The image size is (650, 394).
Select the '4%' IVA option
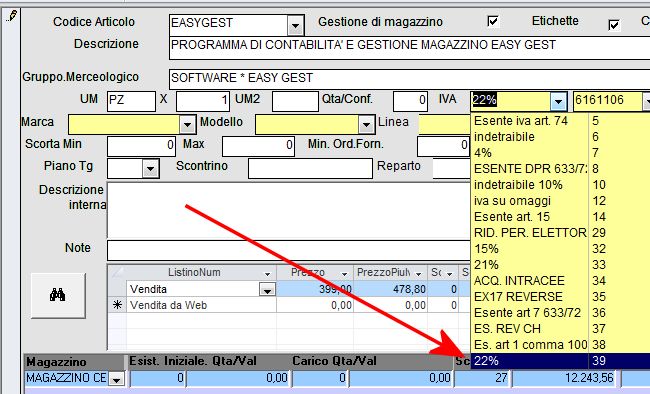560,153
